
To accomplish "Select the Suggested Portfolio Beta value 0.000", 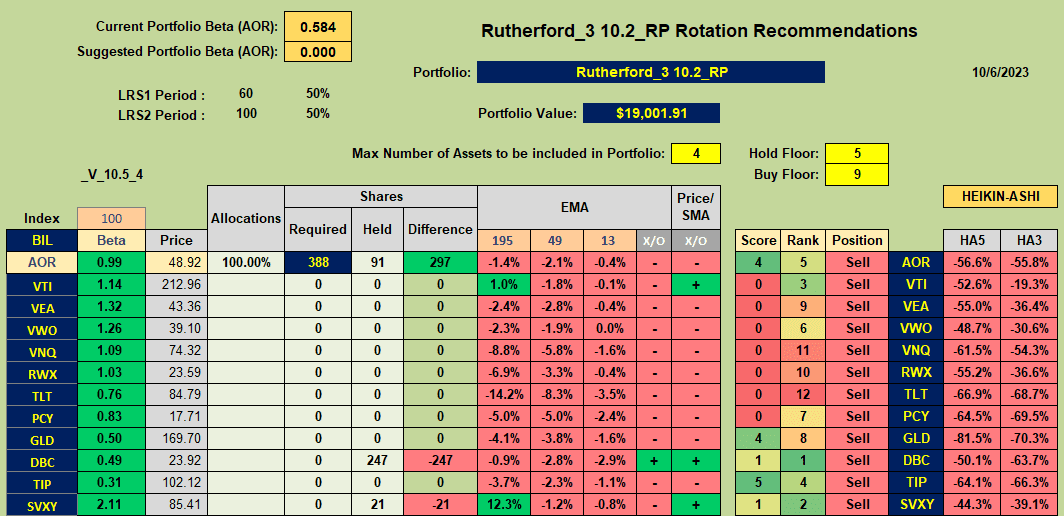I will coord(318,52).
